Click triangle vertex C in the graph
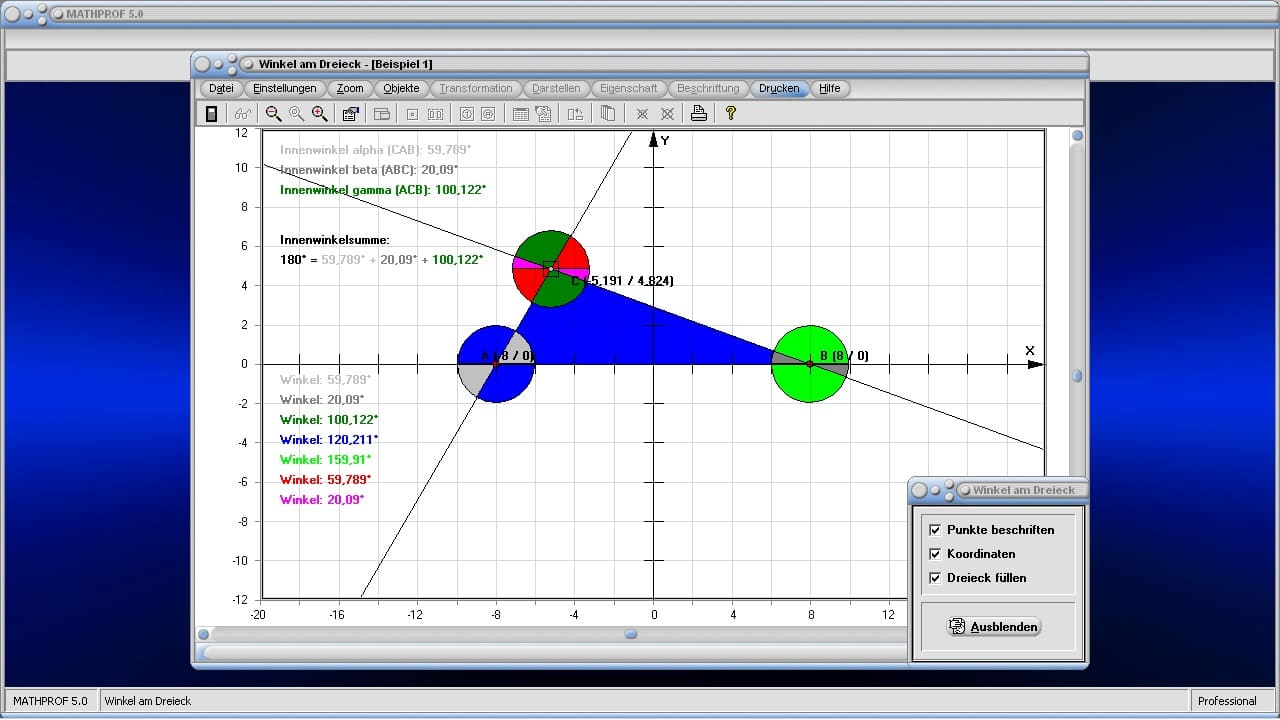Screen dimensions: 1280x720 tap(551, 268)
